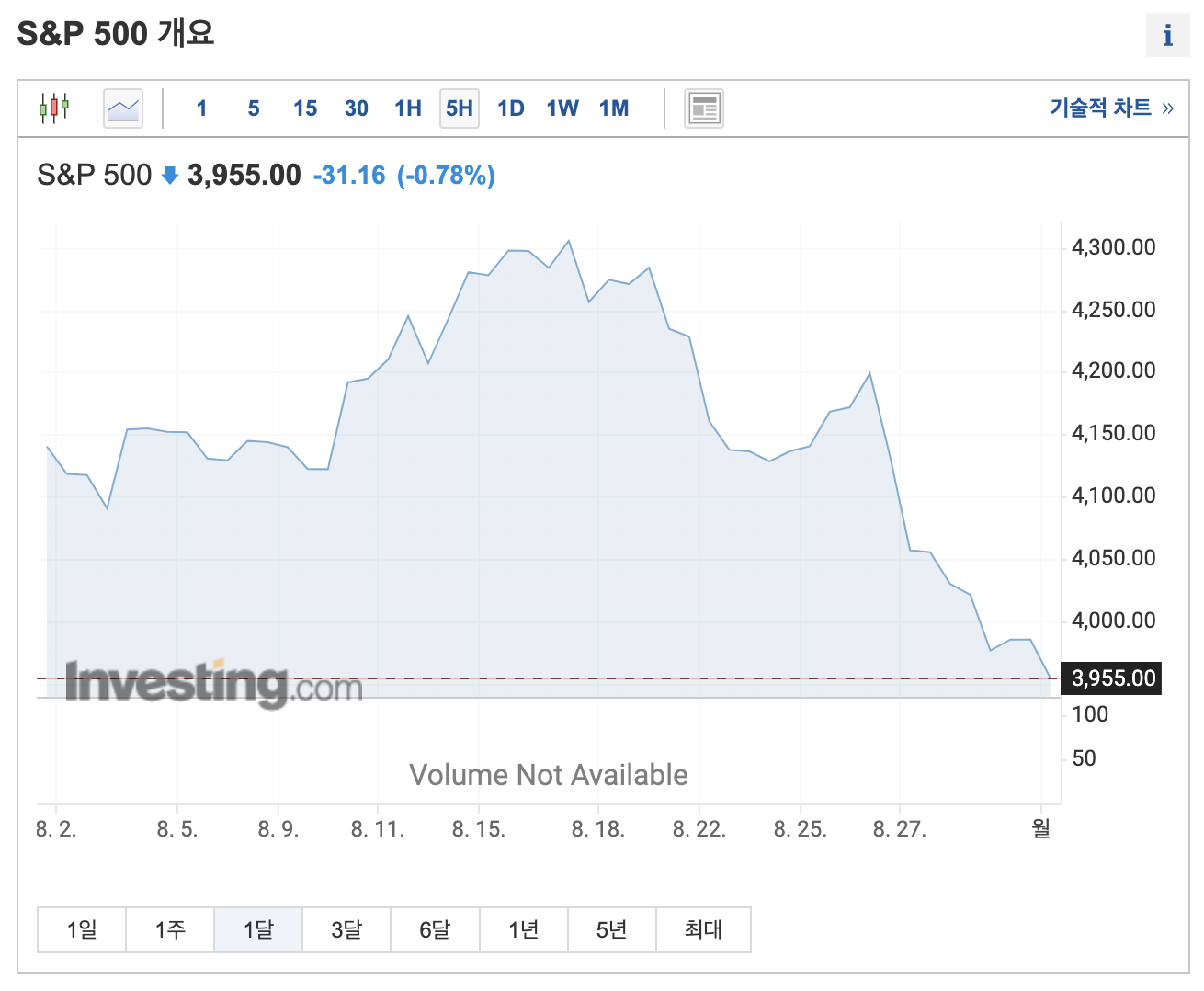Click the 8. 22. date label

[x=699, y=829]
